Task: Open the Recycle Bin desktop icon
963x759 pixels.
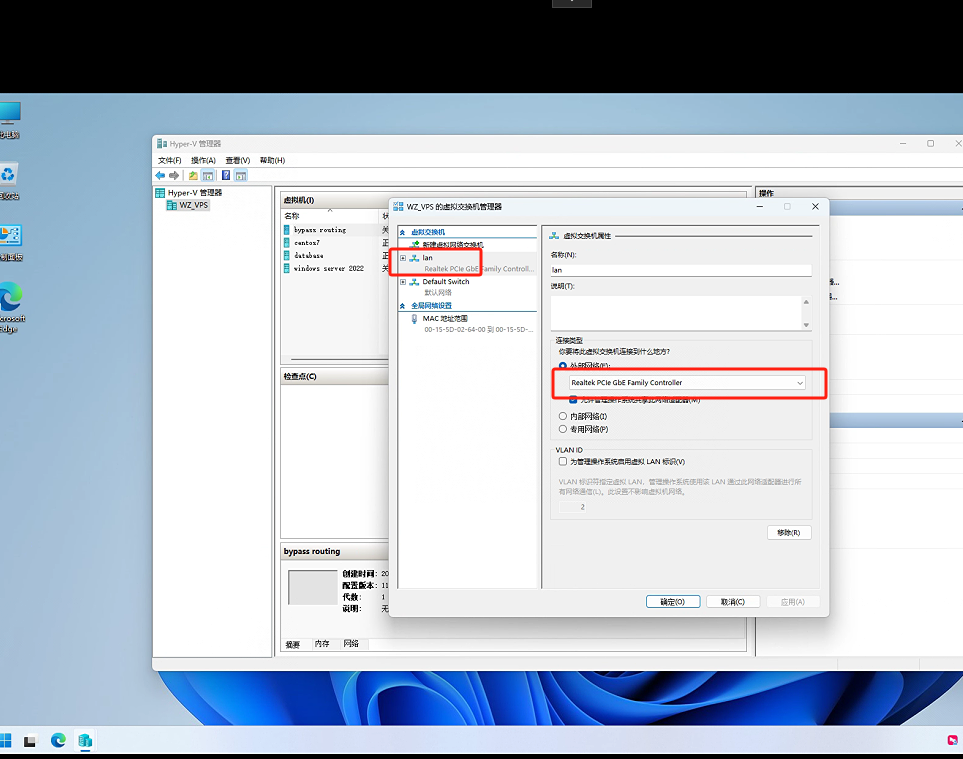Action: (9, 181)
